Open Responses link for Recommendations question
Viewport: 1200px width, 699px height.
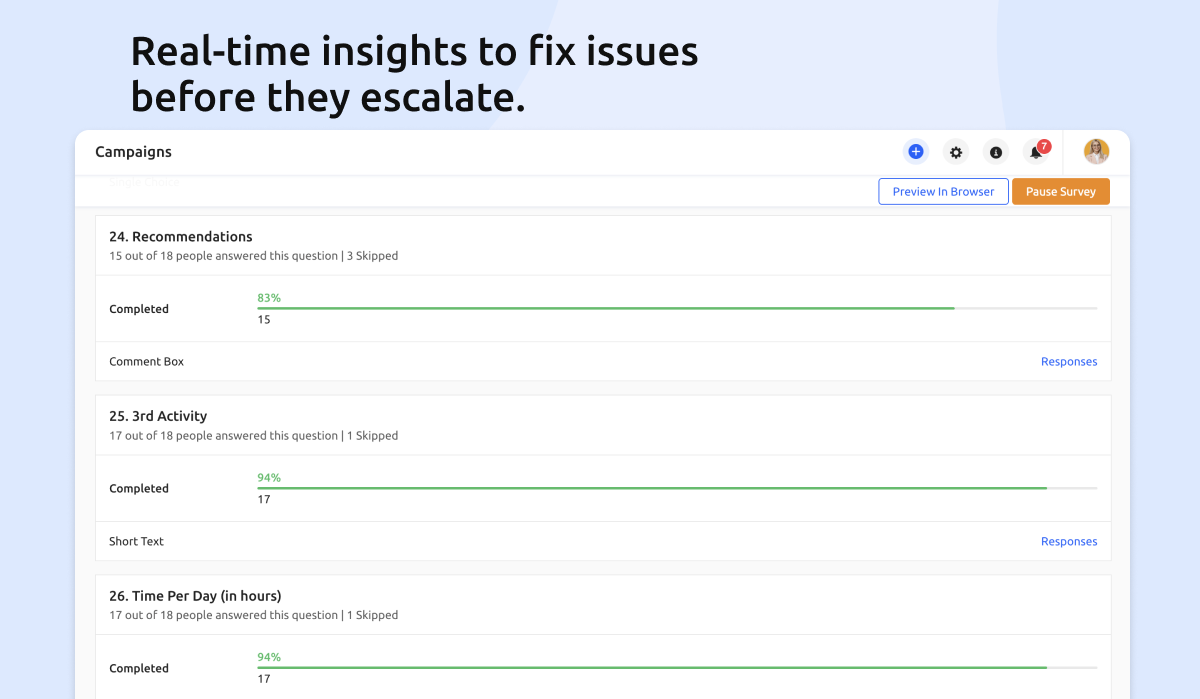tap(1068, 362)
